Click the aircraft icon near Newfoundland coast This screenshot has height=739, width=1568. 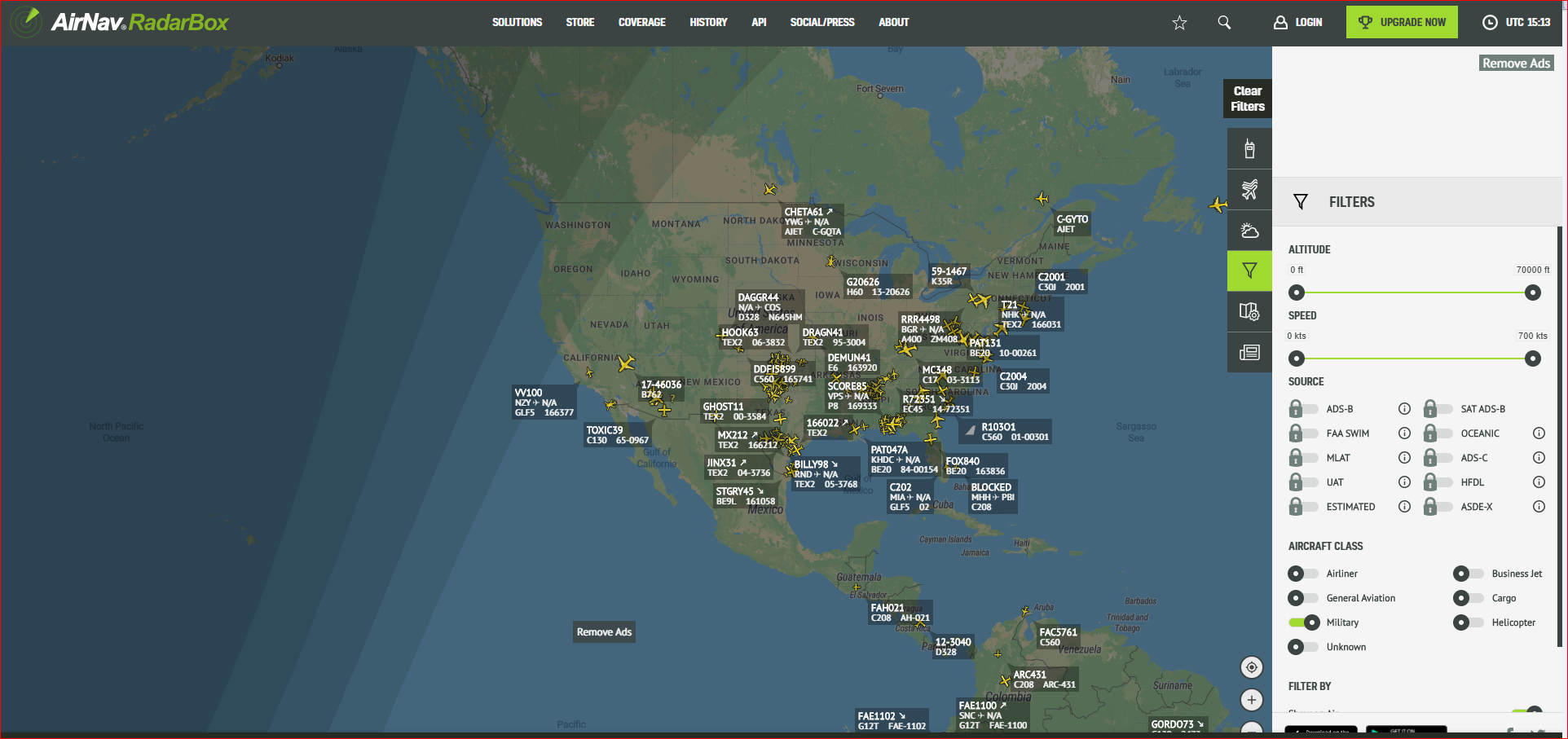pyautogui.click(x=1218, y=205)
